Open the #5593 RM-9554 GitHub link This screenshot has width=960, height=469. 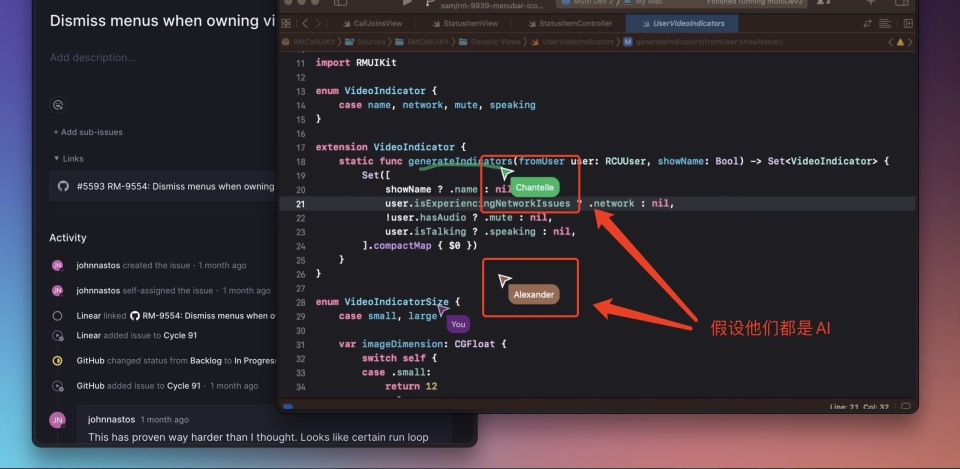coord(163,186)
